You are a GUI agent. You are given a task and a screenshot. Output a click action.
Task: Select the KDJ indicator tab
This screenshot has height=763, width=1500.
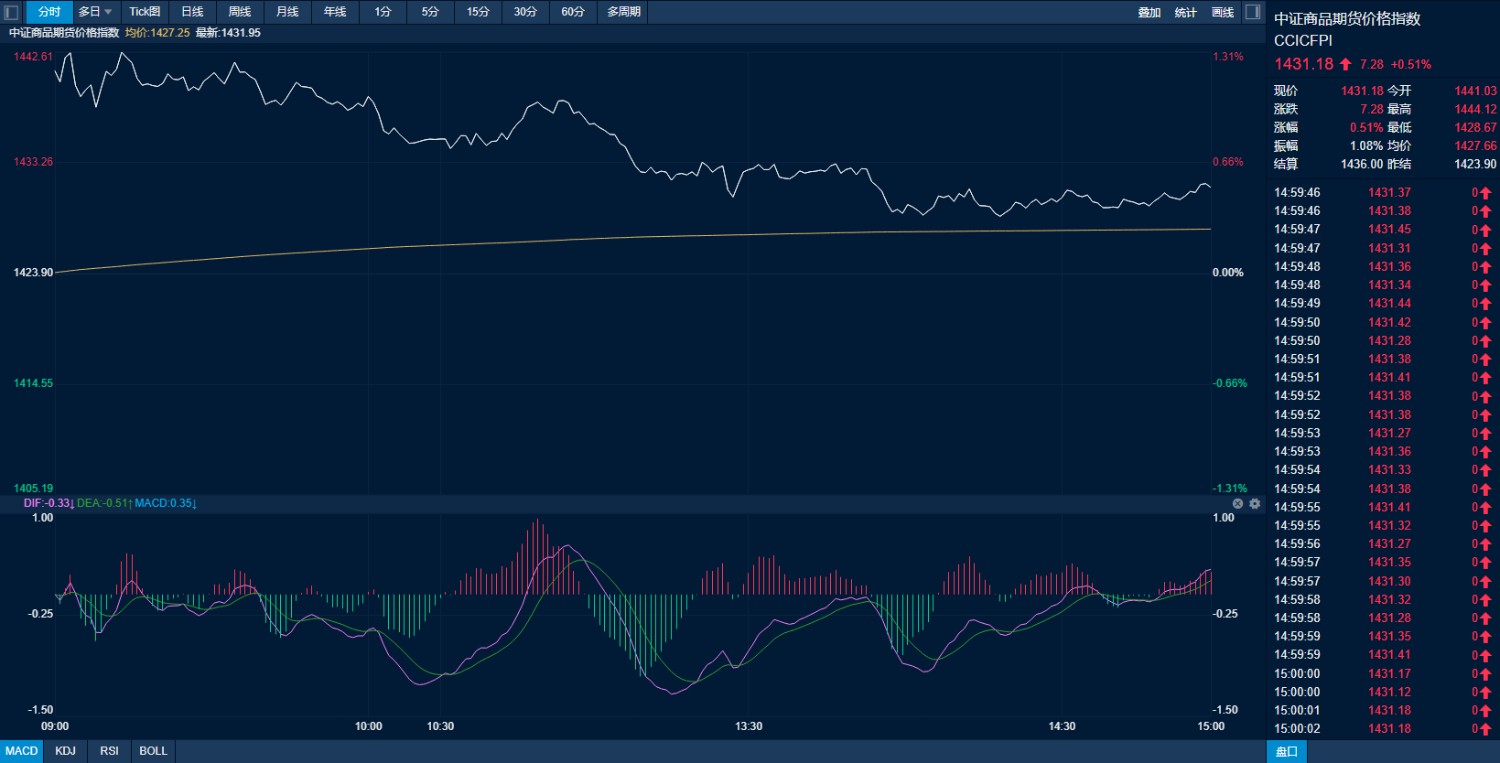coord(66,751)
